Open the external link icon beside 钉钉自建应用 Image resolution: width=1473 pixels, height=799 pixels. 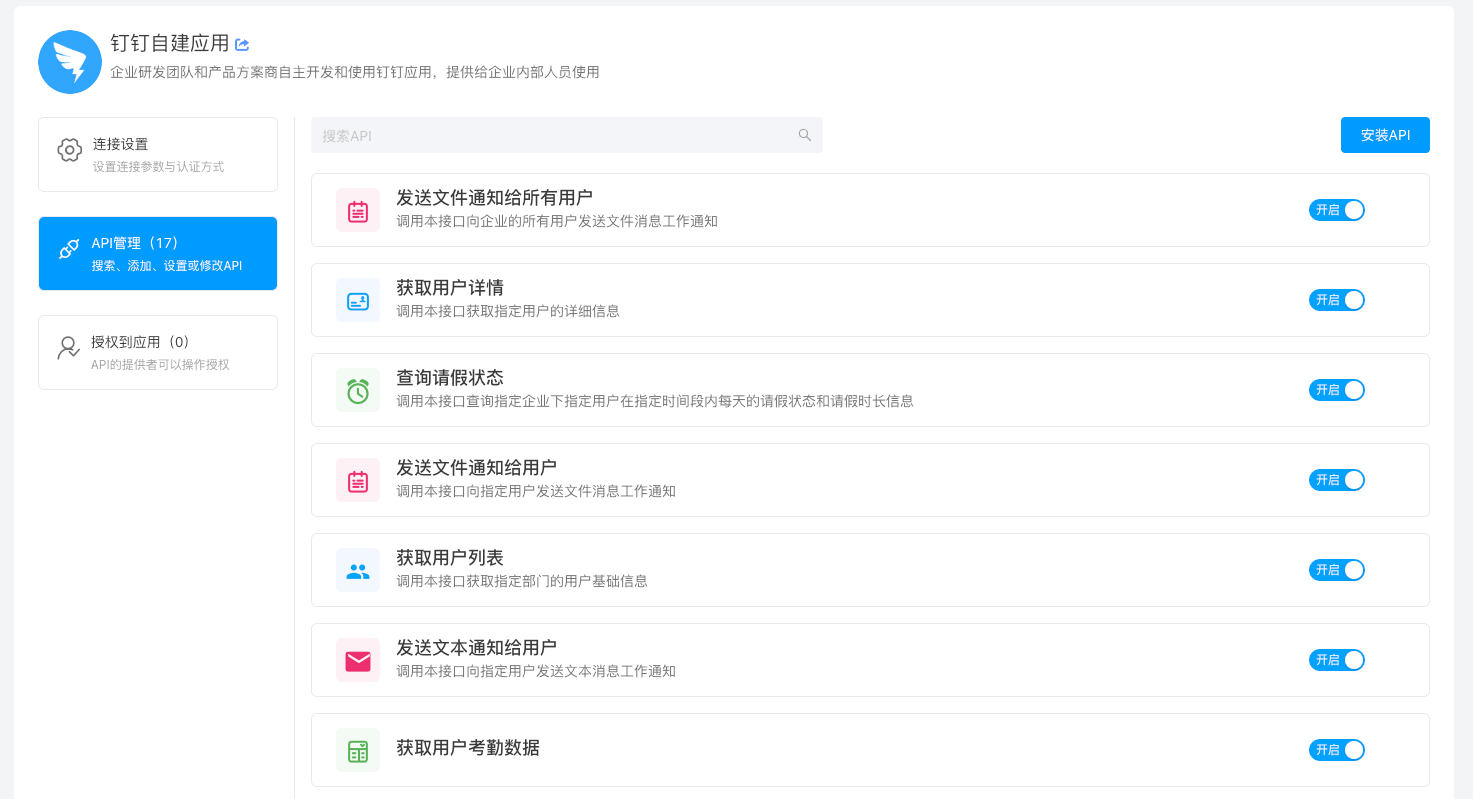pyautogui.click(x=241, y=44)
